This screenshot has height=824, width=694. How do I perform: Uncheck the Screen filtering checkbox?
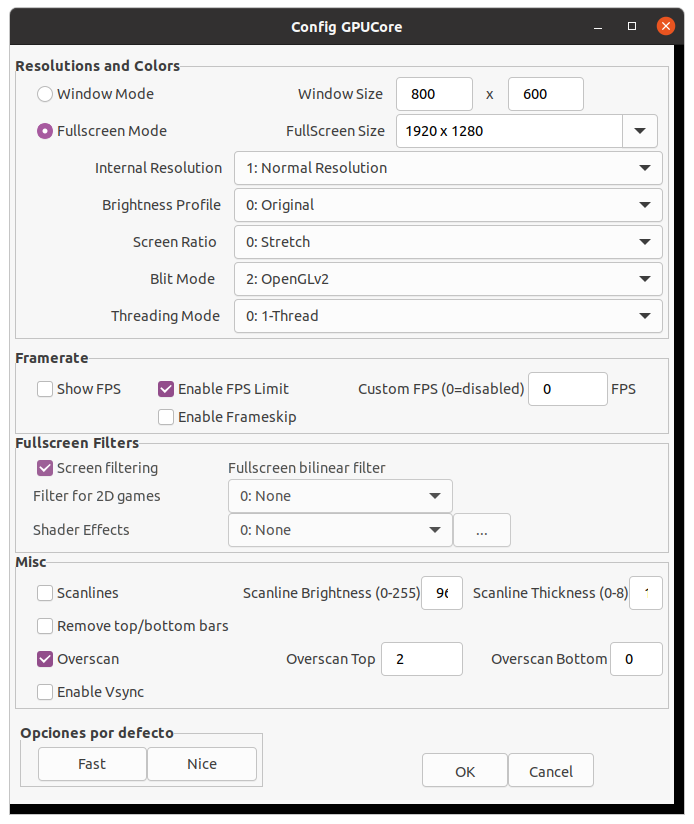pyautogui.click(x=45, y=468)
